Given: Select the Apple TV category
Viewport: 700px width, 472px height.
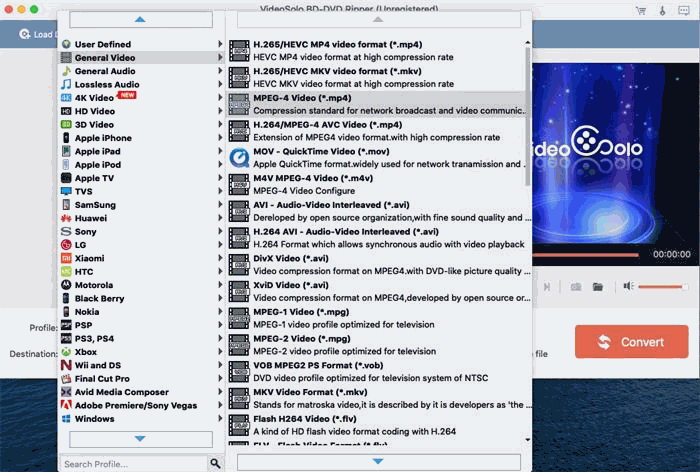Looking at the screenshot, I should [x=142, y=178].
